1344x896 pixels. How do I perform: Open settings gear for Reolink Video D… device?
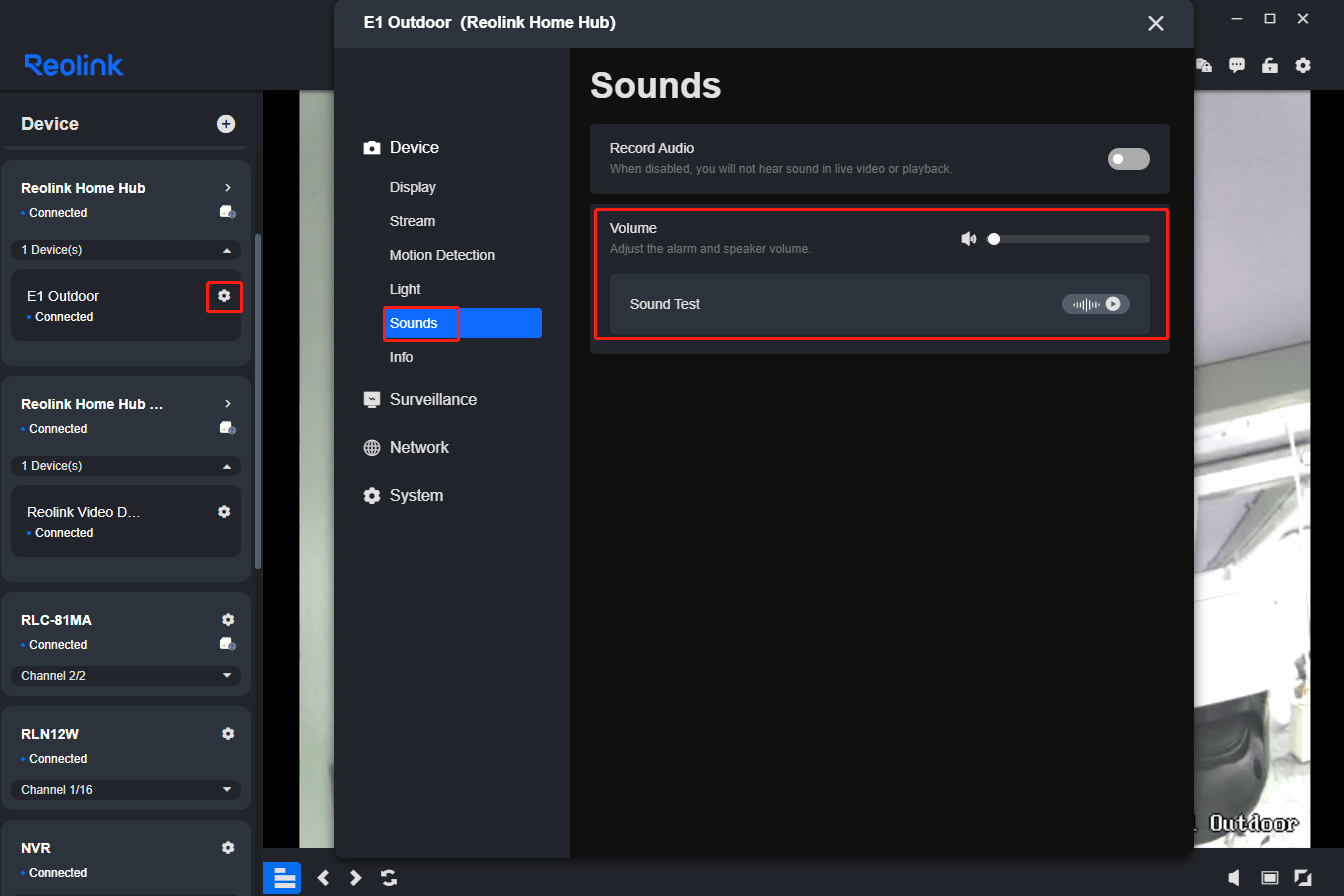point(224,511)
